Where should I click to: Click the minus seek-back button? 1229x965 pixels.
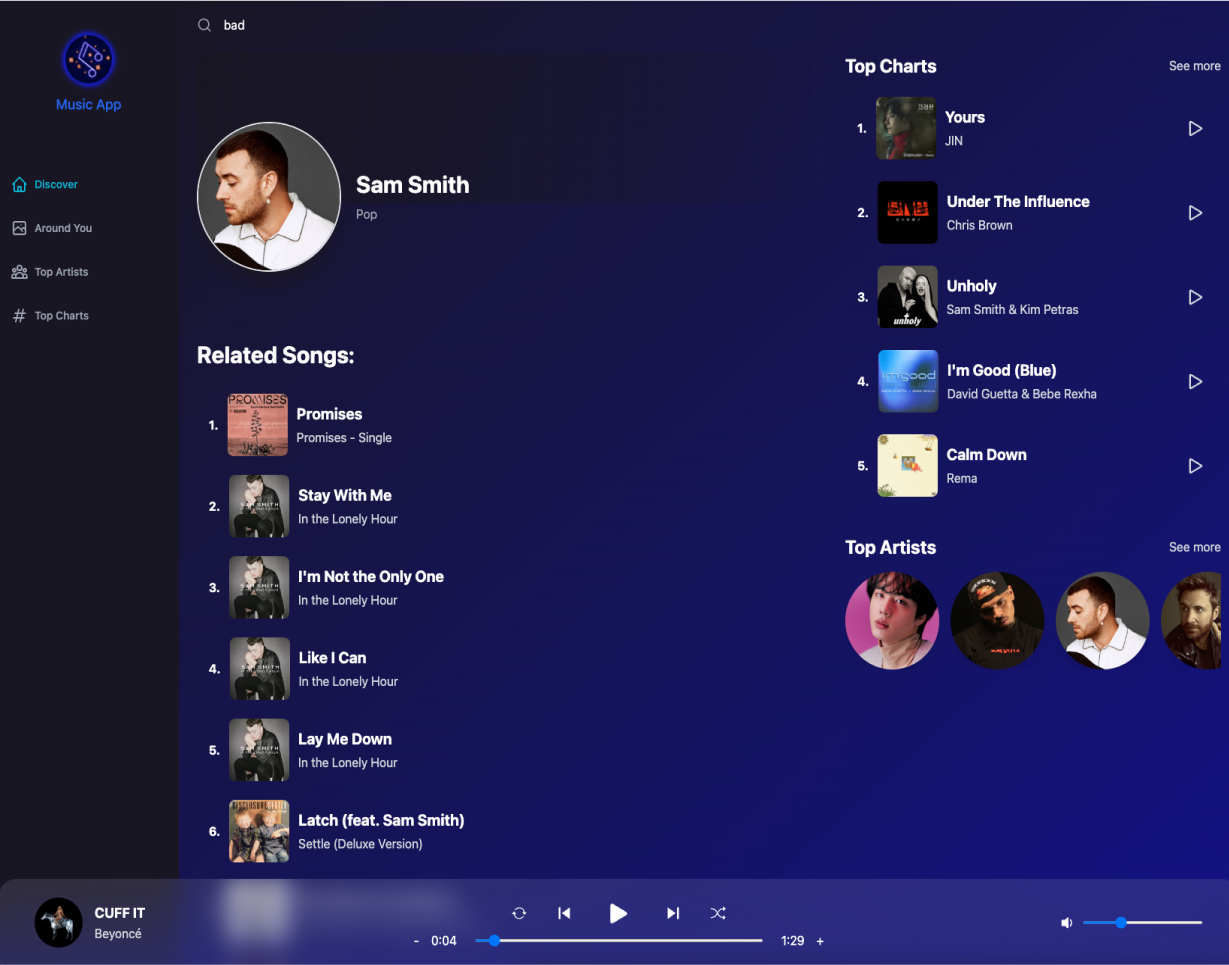tap(416, 941)
